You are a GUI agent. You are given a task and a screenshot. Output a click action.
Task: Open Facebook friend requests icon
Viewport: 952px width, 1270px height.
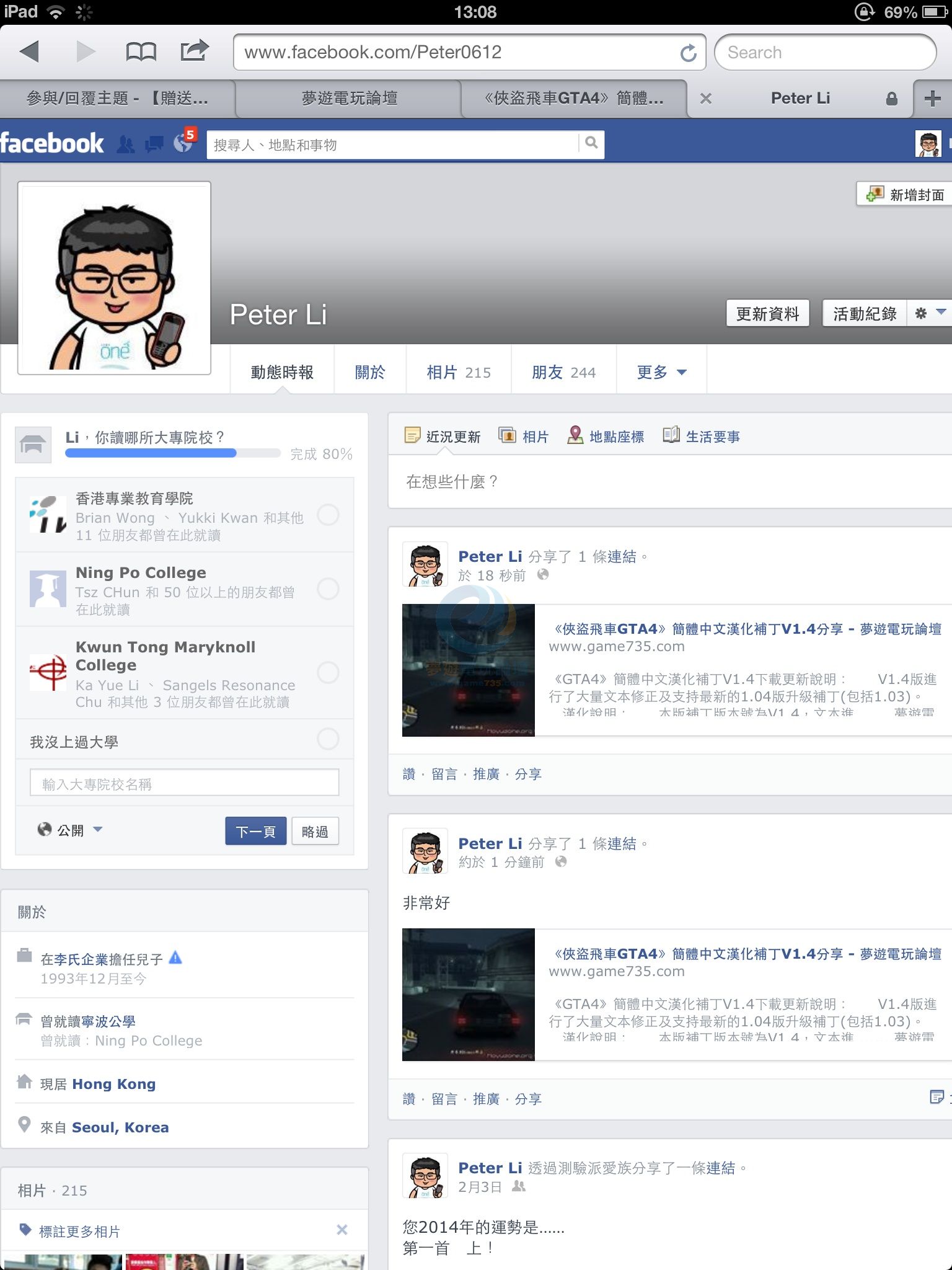click(x=125, y=144)
